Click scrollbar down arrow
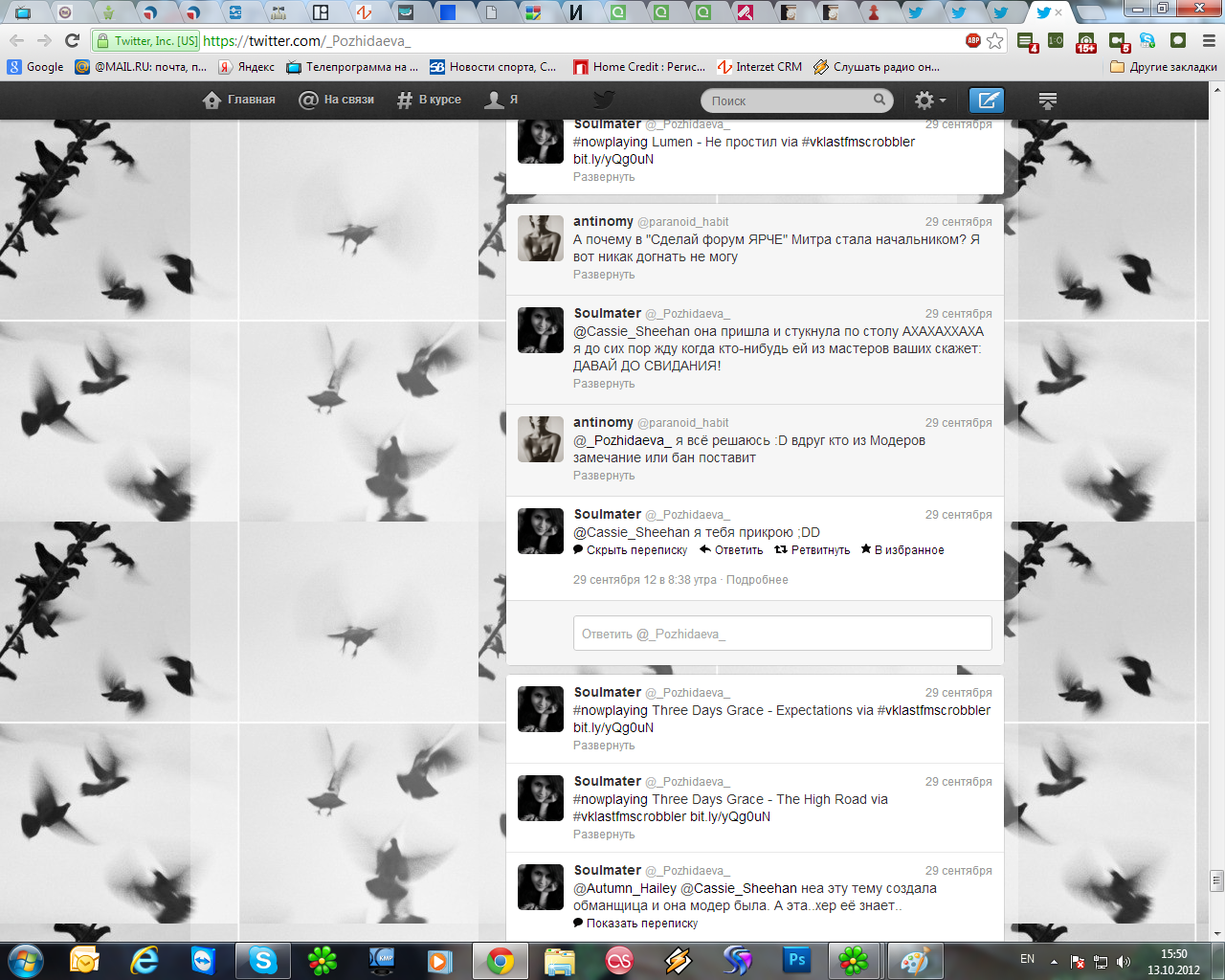The height and width of the screenshot is (980, 1225). pos(1217,933)
